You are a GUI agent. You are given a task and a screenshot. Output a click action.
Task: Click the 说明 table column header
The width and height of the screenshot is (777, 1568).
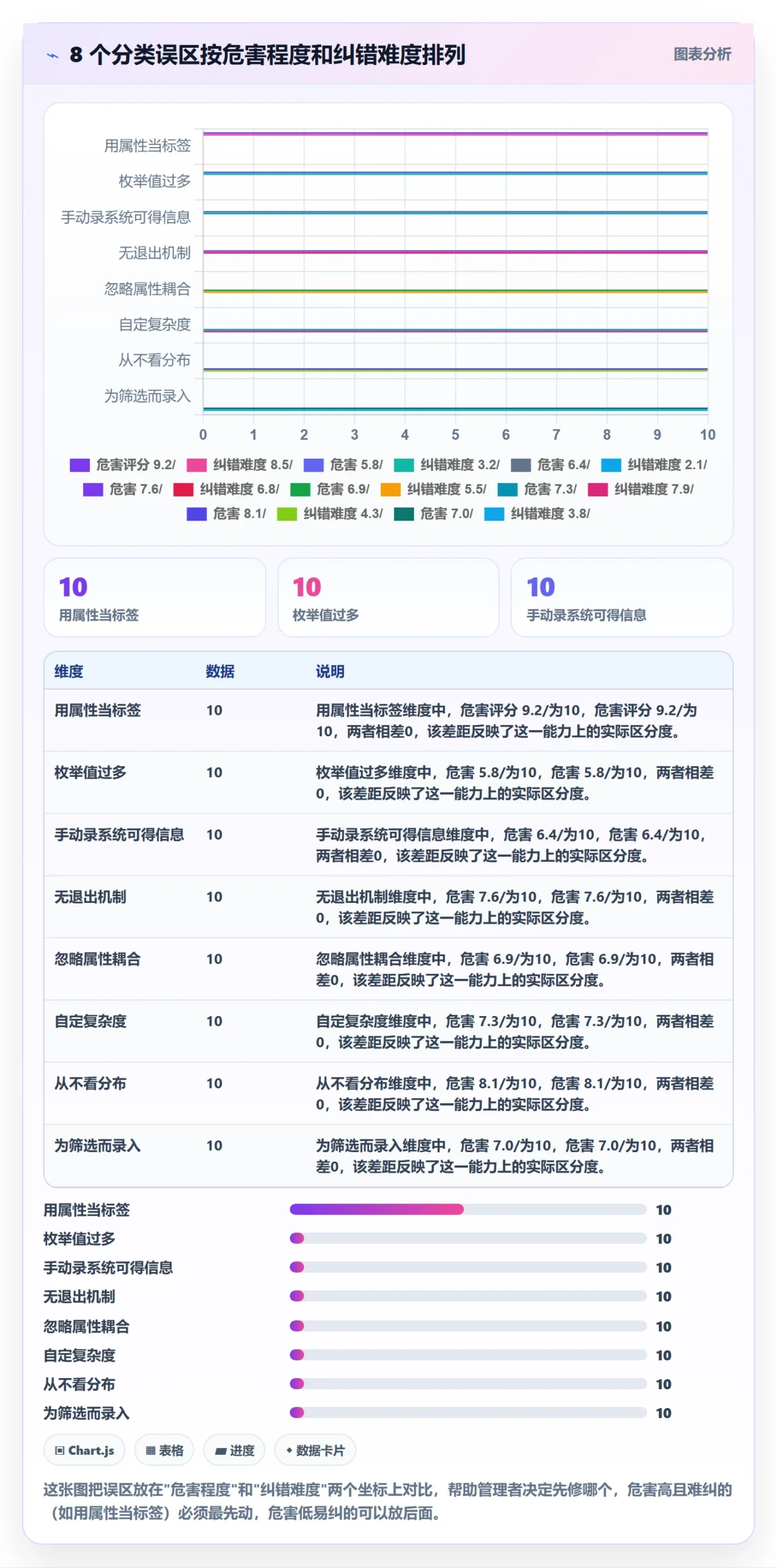330,671
